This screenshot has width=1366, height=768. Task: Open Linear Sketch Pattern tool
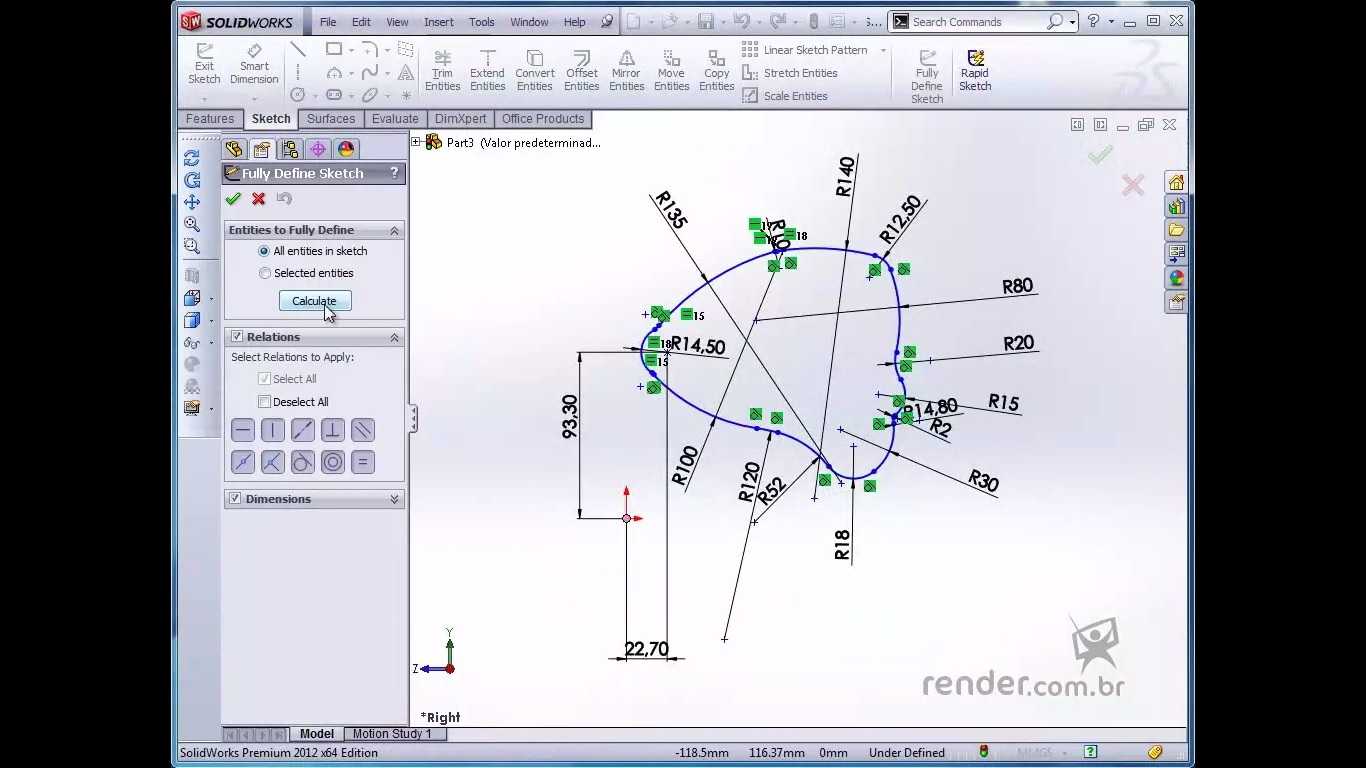click(805, 50)
